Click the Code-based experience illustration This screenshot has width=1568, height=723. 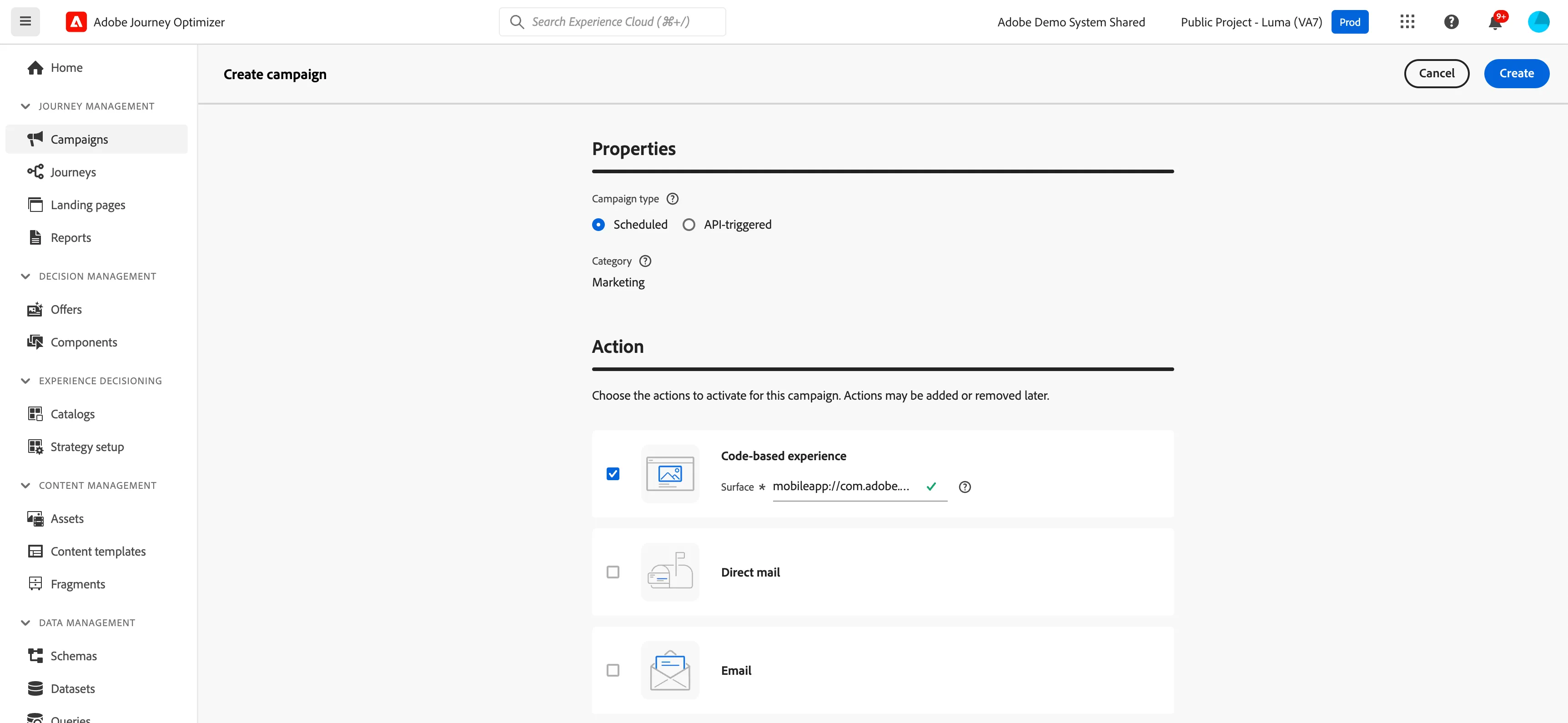point(670,473)
